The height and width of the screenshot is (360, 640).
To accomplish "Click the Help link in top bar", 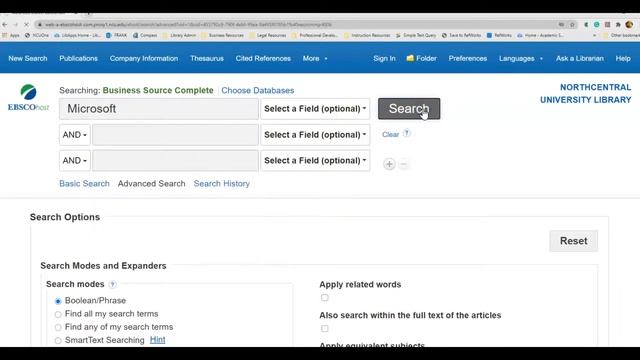I will (x=623, y=58).
